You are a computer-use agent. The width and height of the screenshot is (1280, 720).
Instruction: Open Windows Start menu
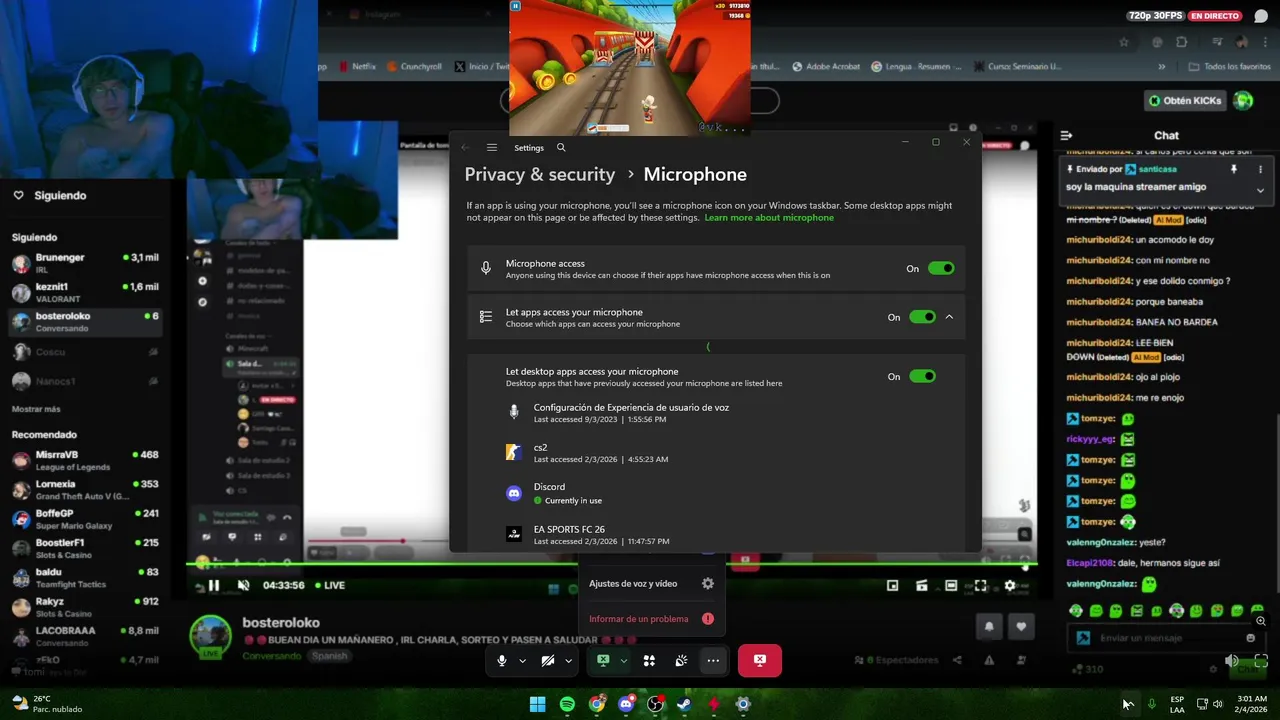[x=537, y=704]
